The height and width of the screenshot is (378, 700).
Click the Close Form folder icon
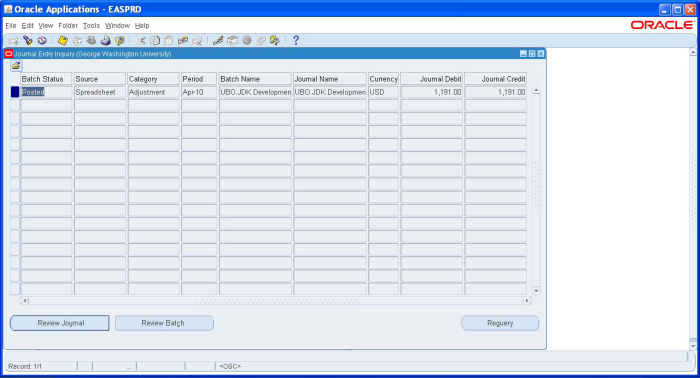pos(120,41)
